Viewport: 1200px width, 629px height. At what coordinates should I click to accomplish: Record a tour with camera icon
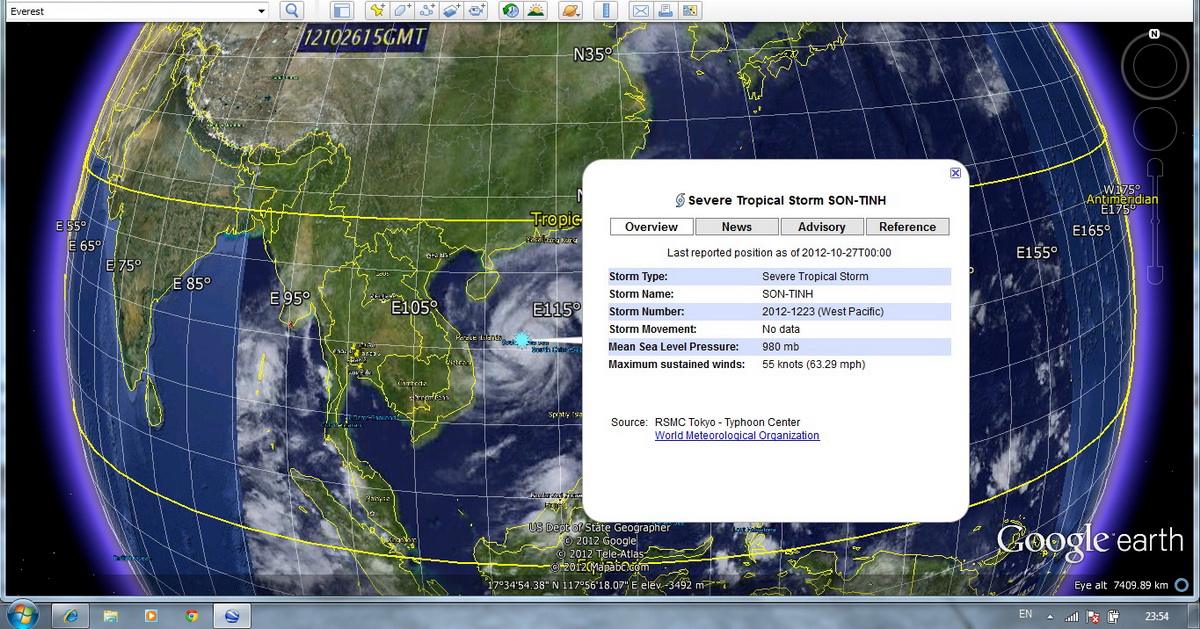(x=477, y=10)
